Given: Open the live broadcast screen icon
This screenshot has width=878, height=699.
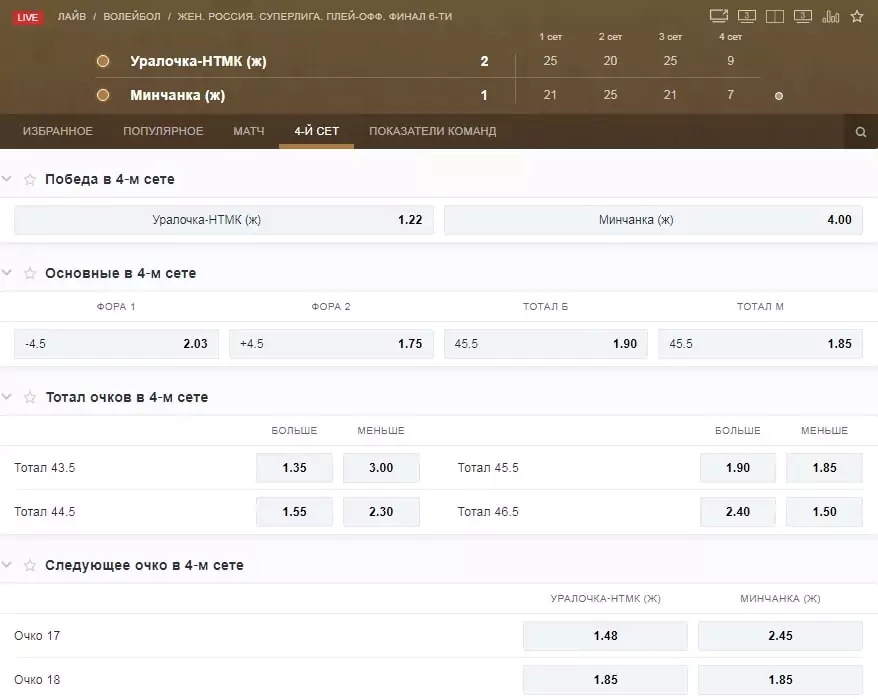Looking at the screenshot, I should 719,16.
